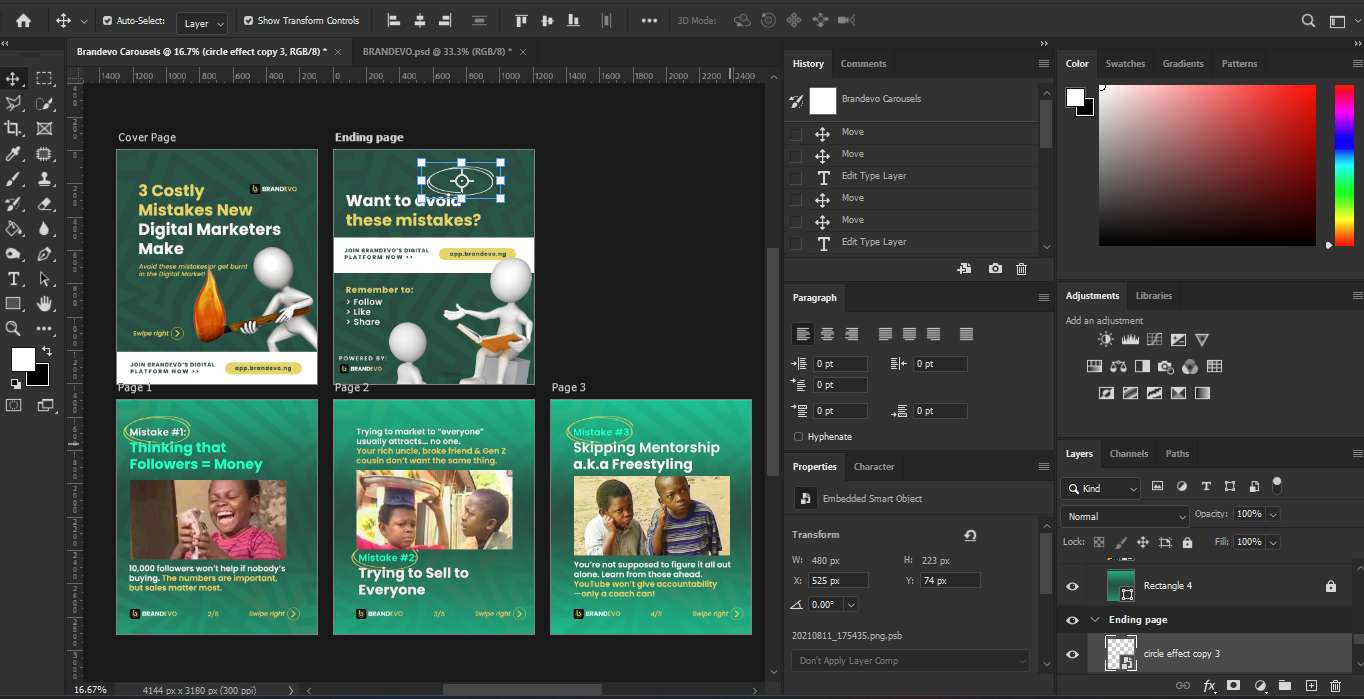Select the Eraser tool

click(44, 204)
